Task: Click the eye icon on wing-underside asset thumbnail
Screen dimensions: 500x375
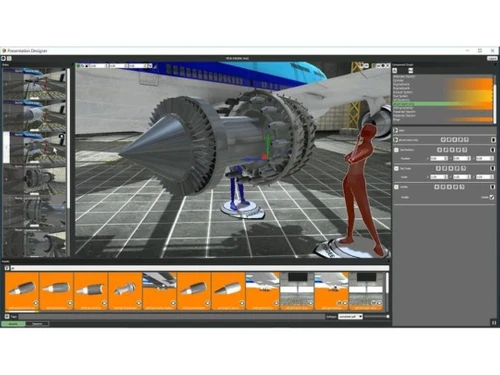Action: point(173,303)
